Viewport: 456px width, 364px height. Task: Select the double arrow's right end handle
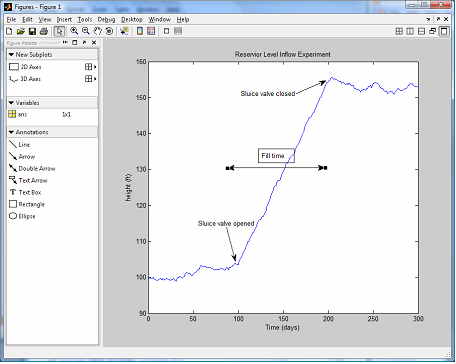[326, 168]
